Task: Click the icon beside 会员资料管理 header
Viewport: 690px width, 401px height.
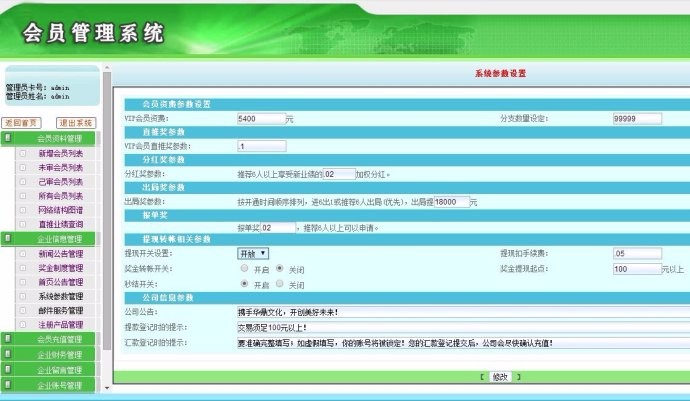Action: 7,138
